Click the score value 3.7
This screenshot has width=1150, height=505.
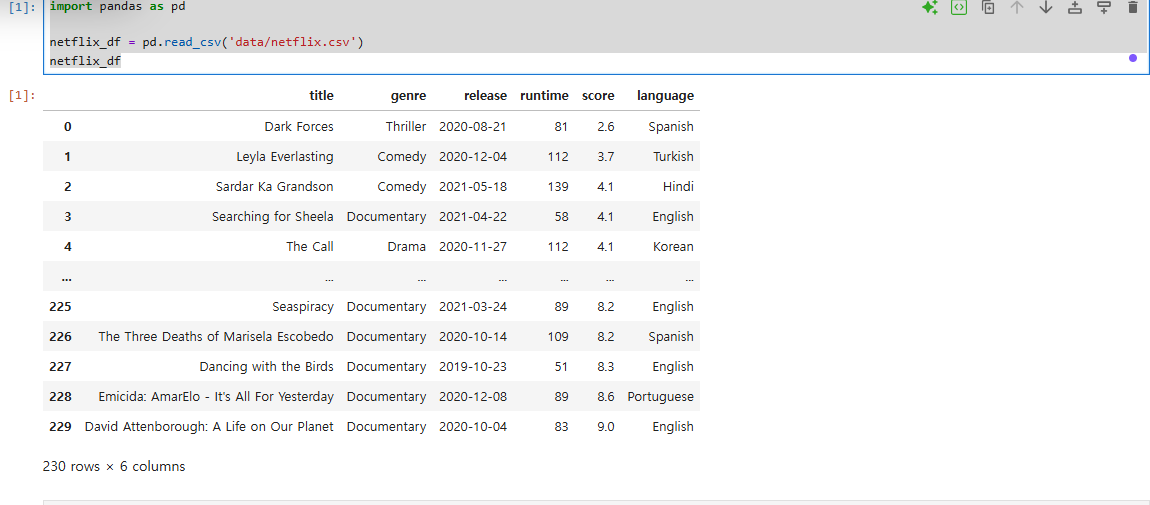pyautogui.click(x=606, y=157)
